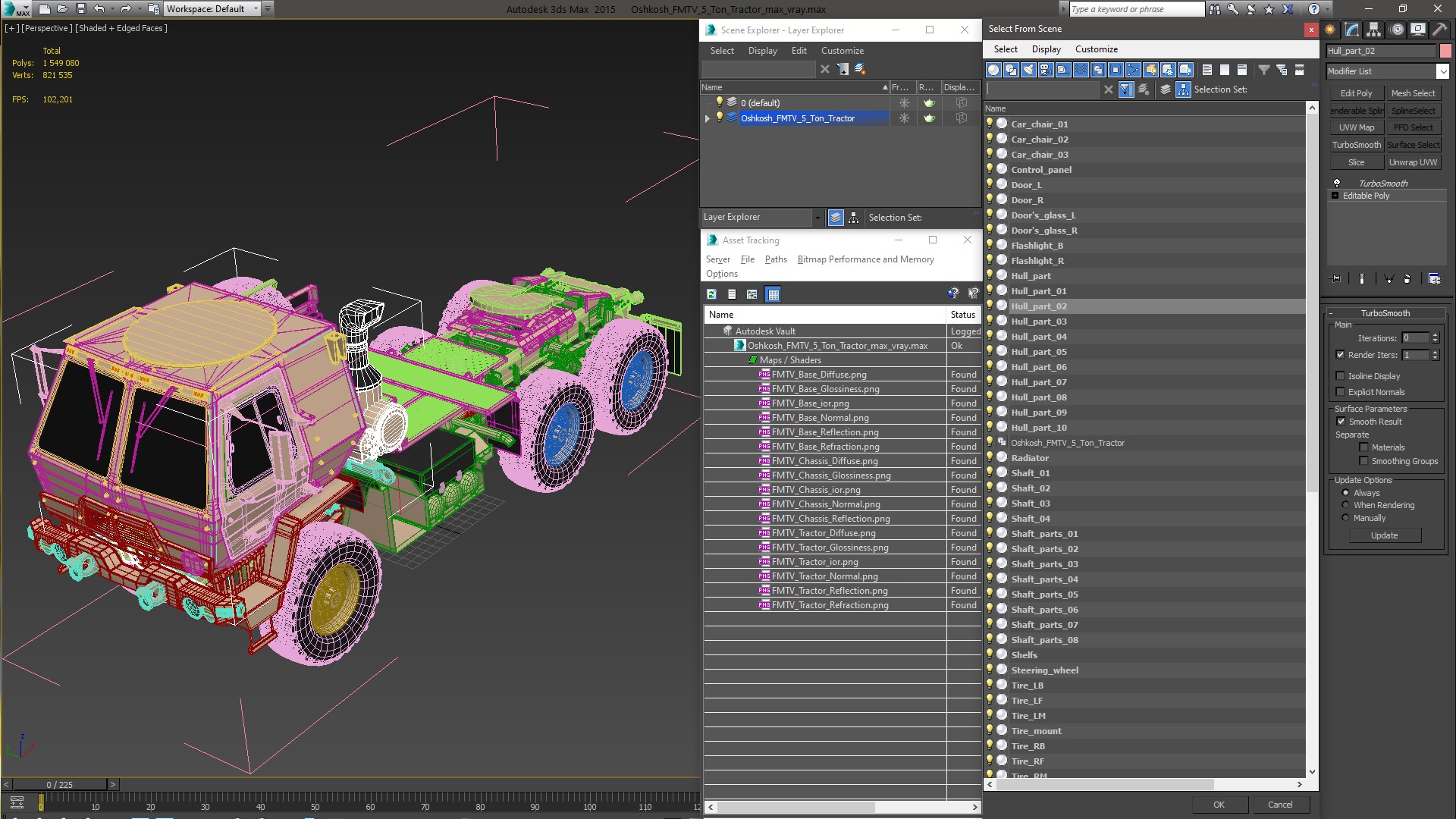
Task: Click funnel filter icon in Select From Scene toolbar
Action: [1264, 70]
